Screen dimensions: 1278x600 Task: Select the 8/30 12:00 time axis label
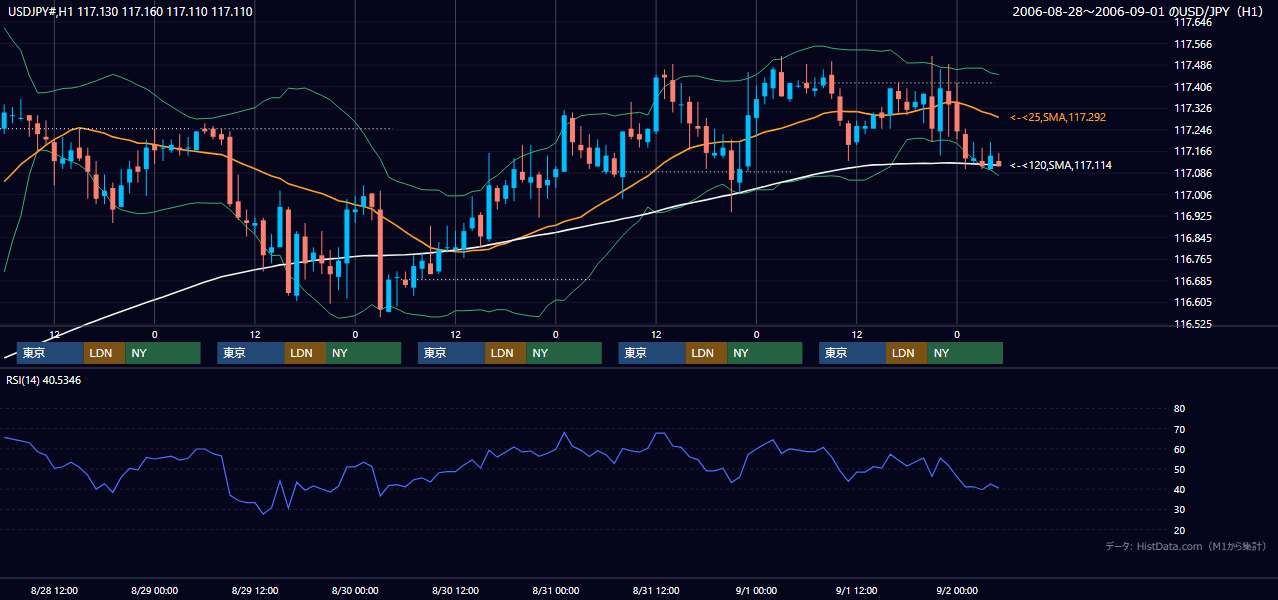pos(455,590)
